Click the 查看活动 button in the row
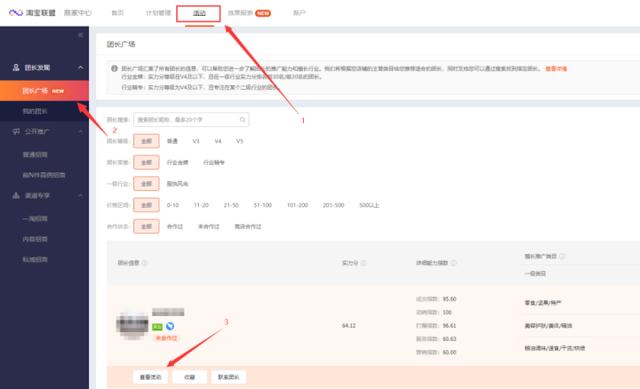Image resolution: width=640 pixels, height=389 pixels. click(x=151, y=377)
